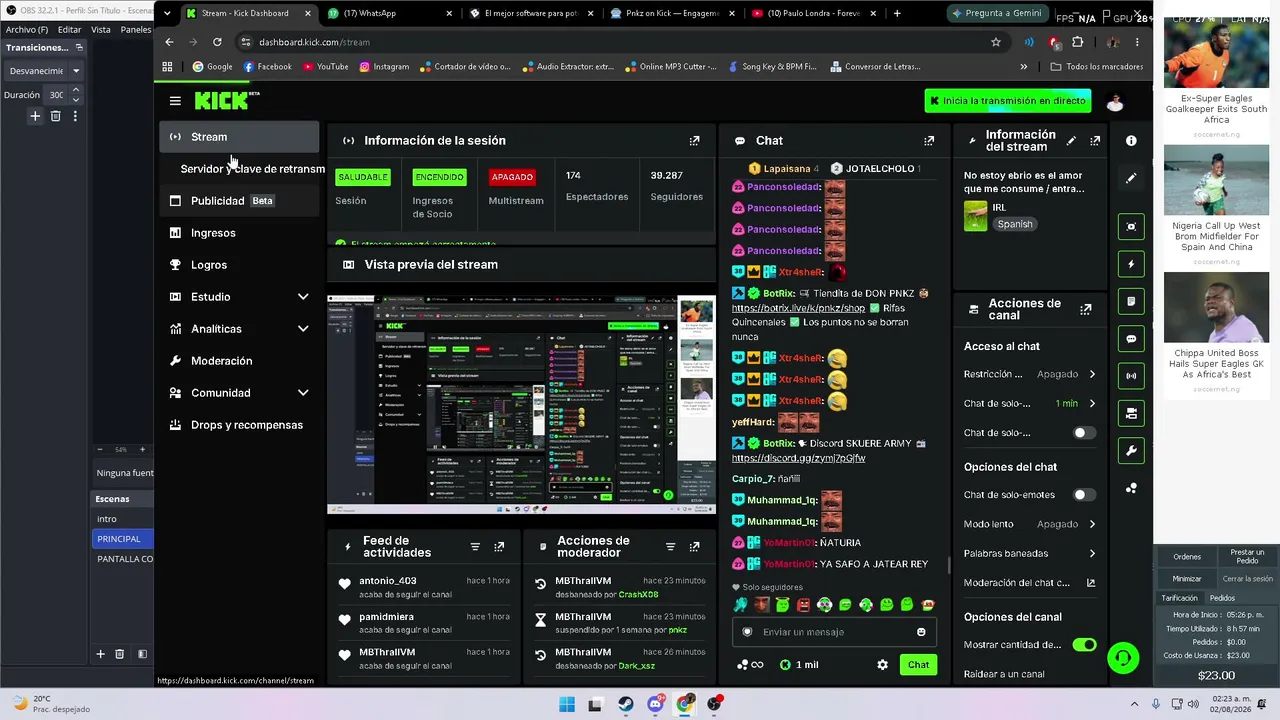The width and height of the screenshot is (1280, 720).
Task: Select Stream in the sidebar
Action: [240, 137]
